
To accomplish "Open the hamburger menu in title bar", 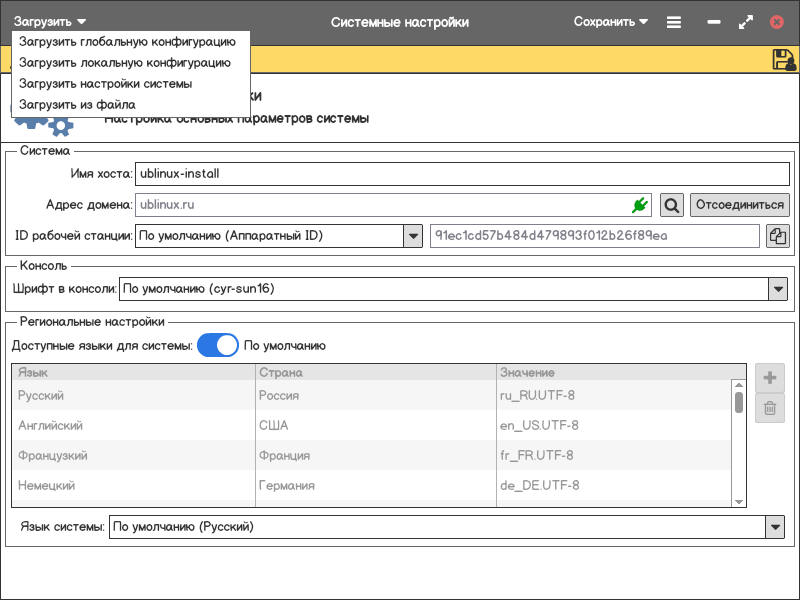I will coord(674,22).
